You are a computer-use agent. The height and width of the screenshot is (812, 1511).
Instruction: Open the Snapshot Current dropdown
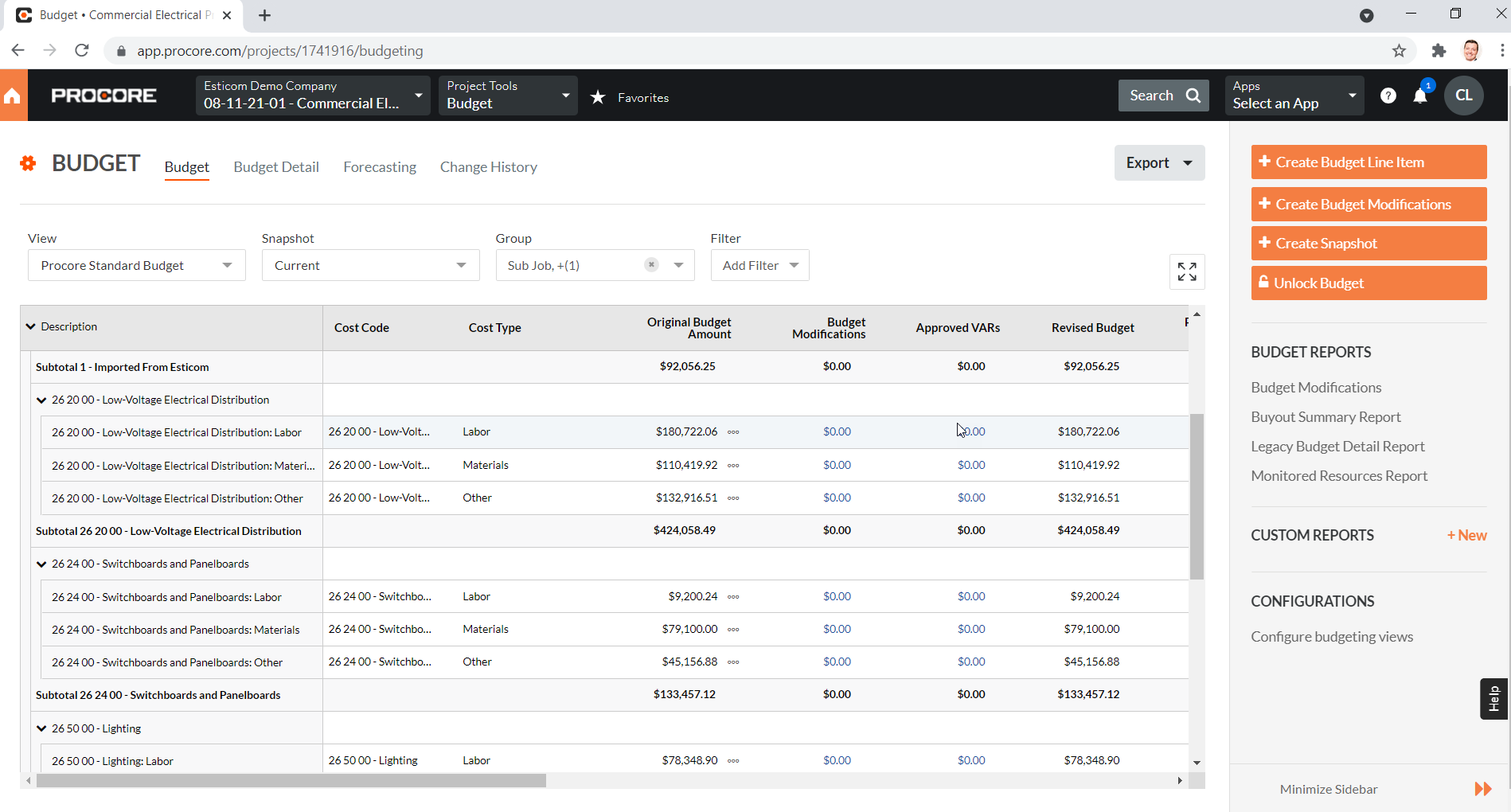pos(371,265)
